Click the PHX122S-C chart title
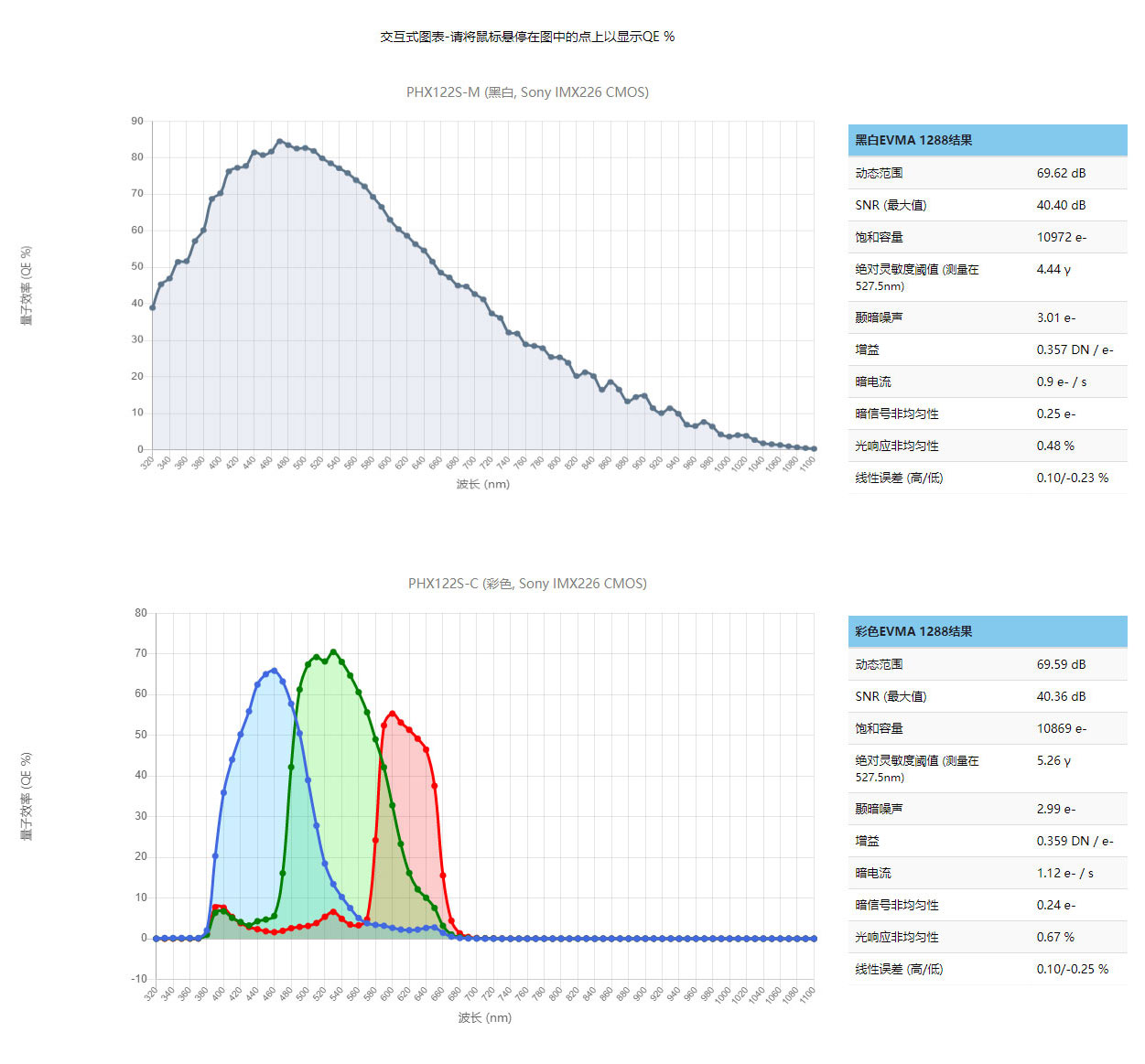The width and height of the screenshot is (1145, 1064). pyautogui.click(x=527, y=584)
